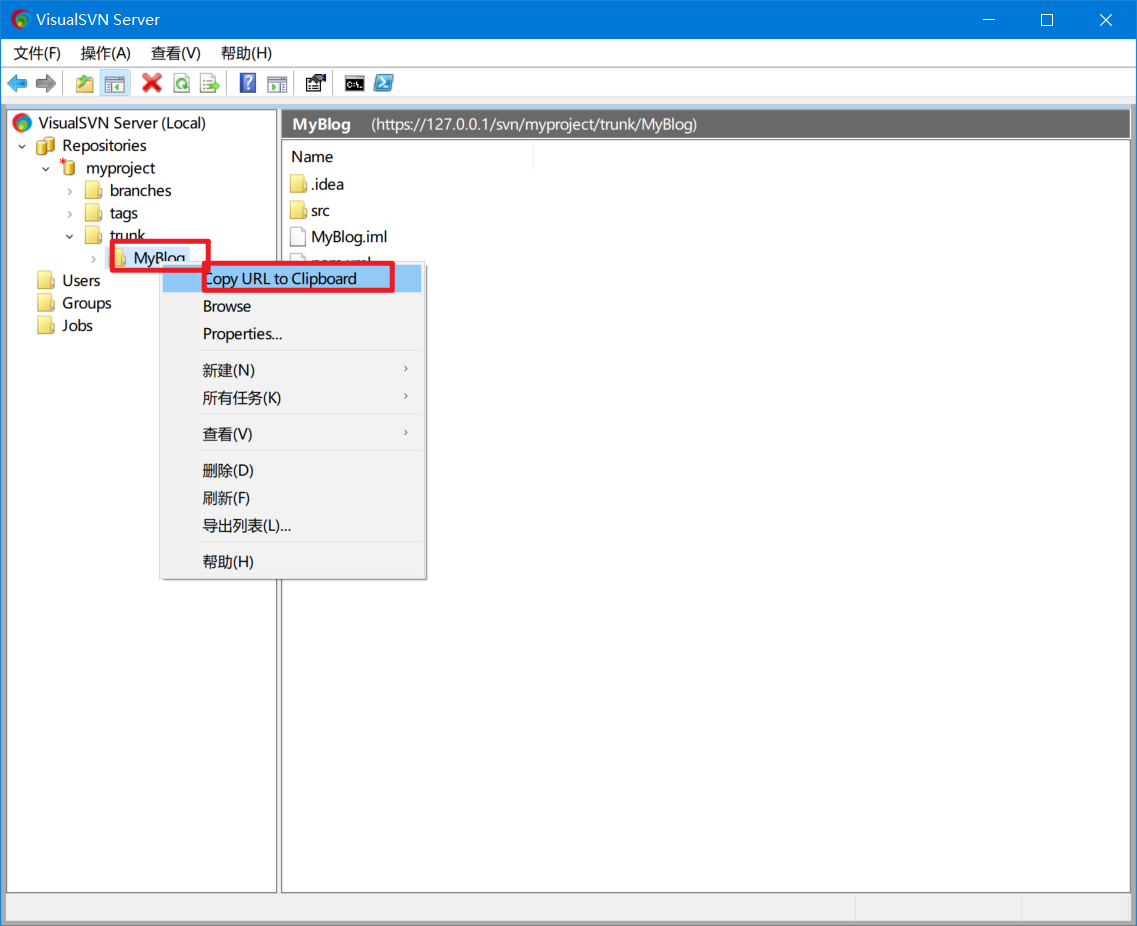Select the .idea folder name
The image size is (1137, 926).
(327, 184)
